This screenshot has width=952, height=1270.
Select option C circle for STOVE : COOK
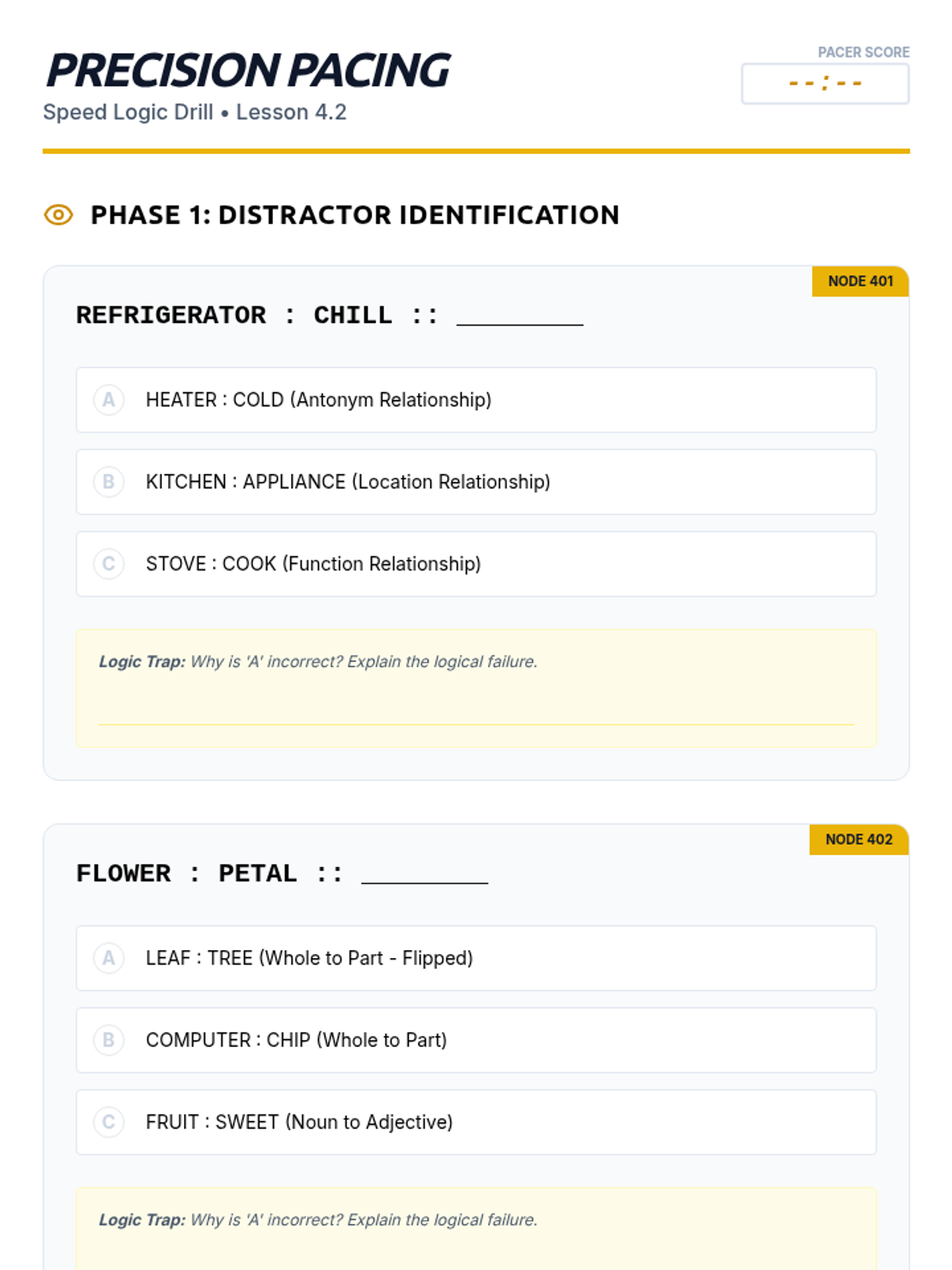[x=109, y=564]
